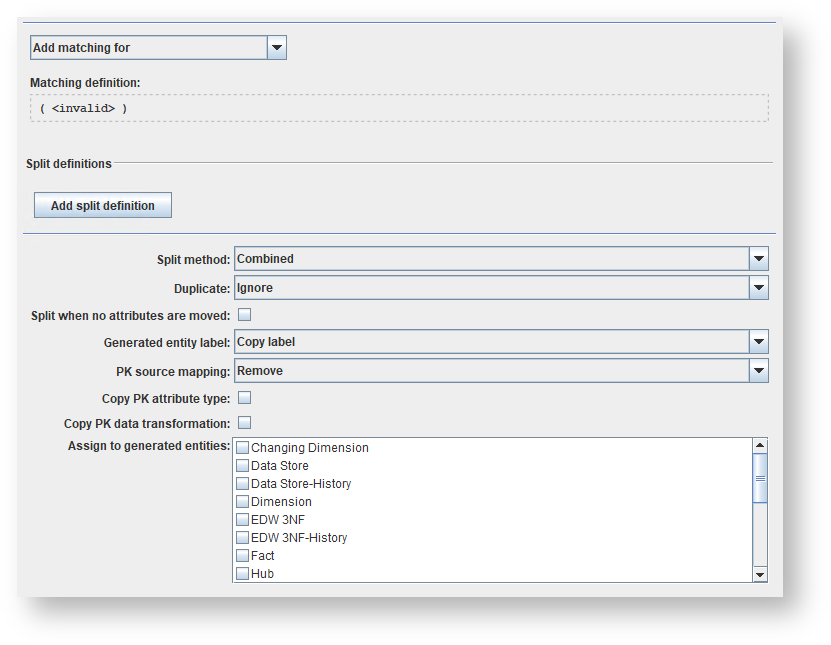Check the Data Store entity type

pos(242,466)
